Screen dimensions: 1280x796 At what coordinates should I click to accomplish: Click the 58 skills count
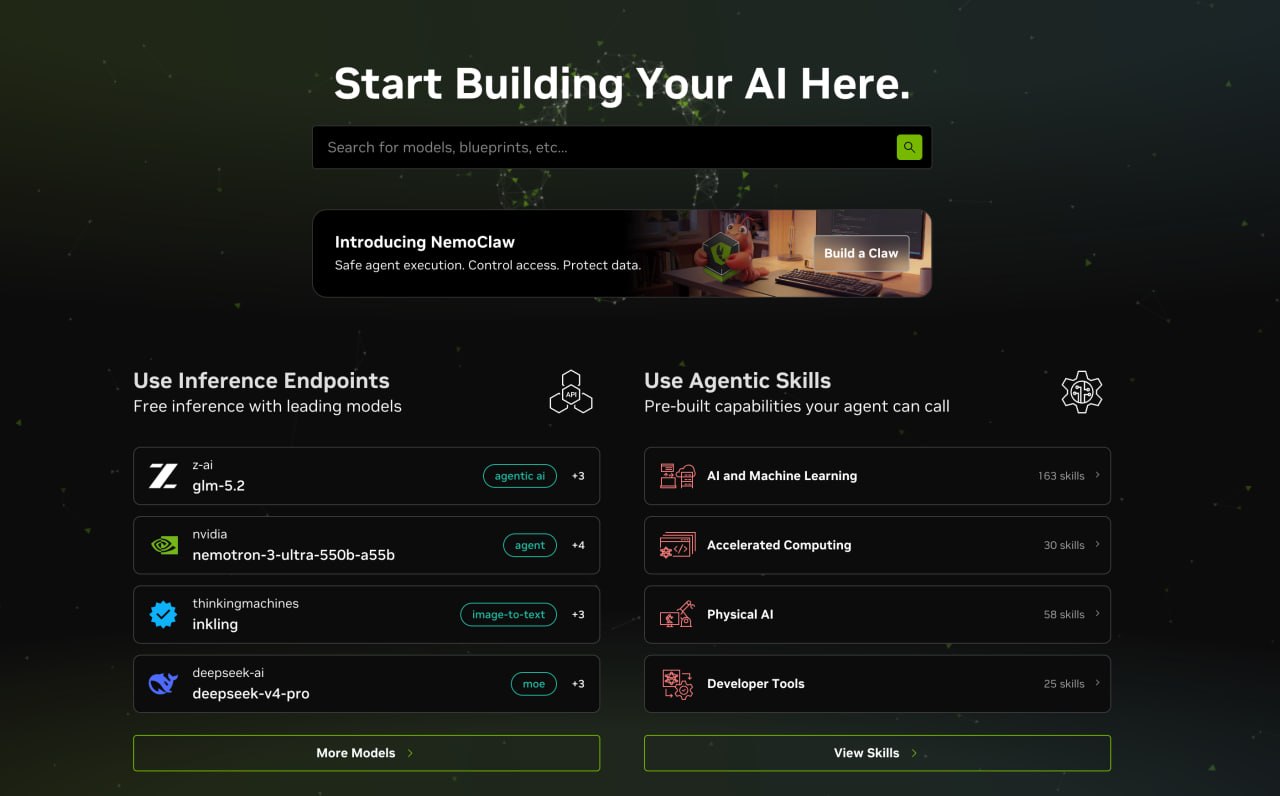[1064, 614]
